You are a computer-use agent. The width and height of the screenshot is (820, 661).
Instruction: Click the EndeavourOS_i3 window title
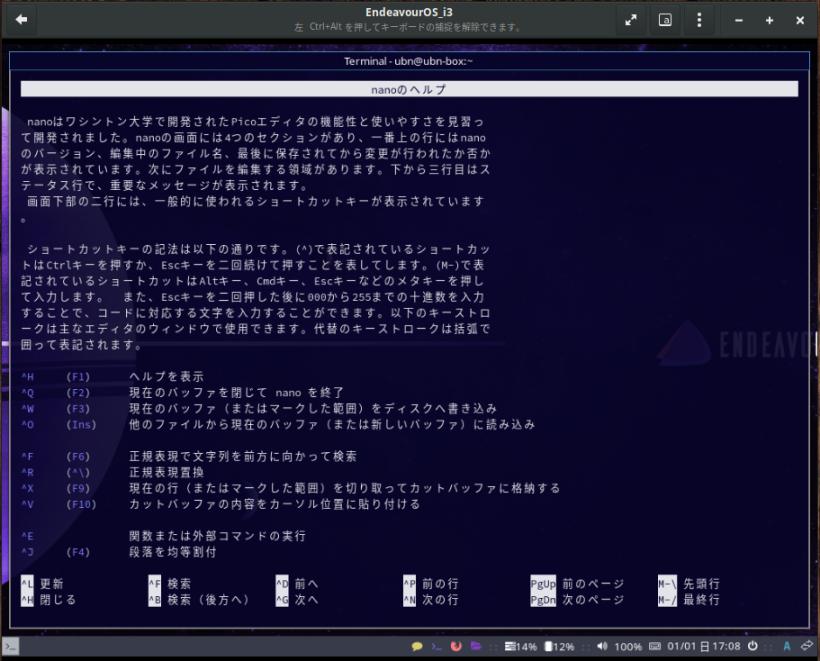coord(409,12)
